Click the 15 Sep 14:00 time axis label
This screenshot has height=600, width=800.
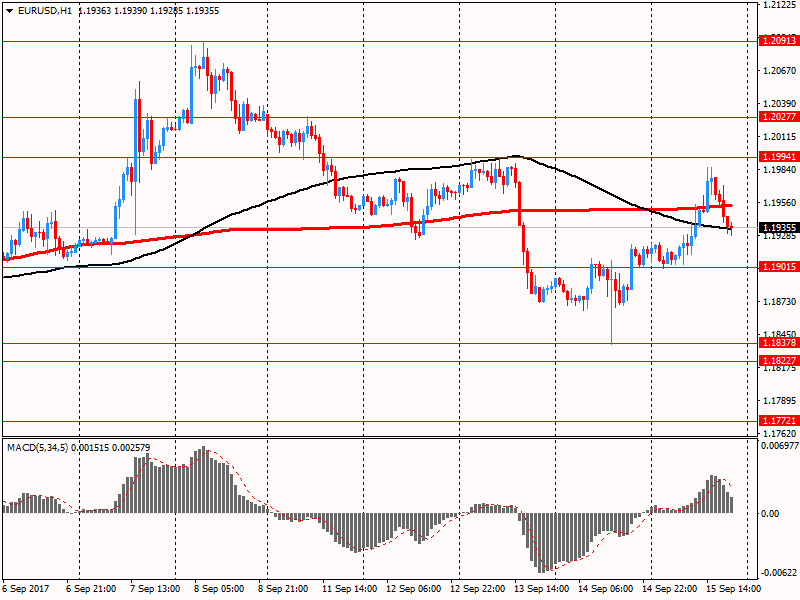(734, 589)
